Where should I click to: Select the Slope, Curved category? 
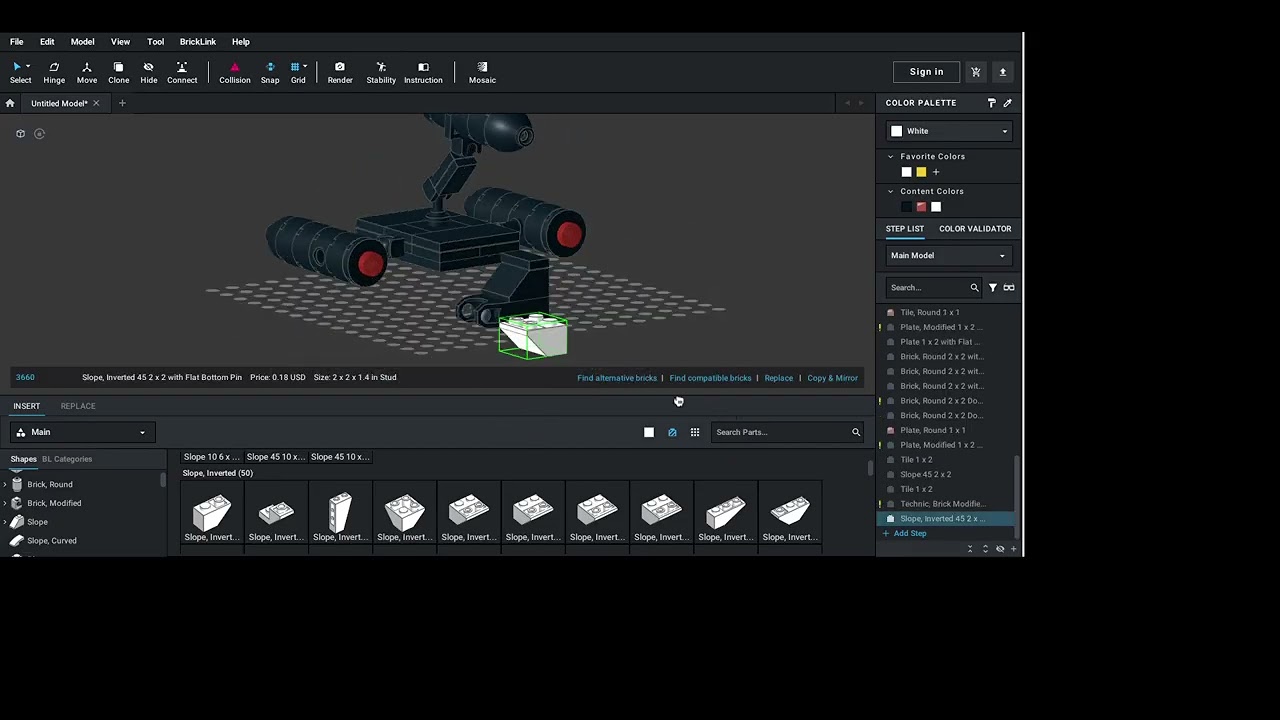52,541
